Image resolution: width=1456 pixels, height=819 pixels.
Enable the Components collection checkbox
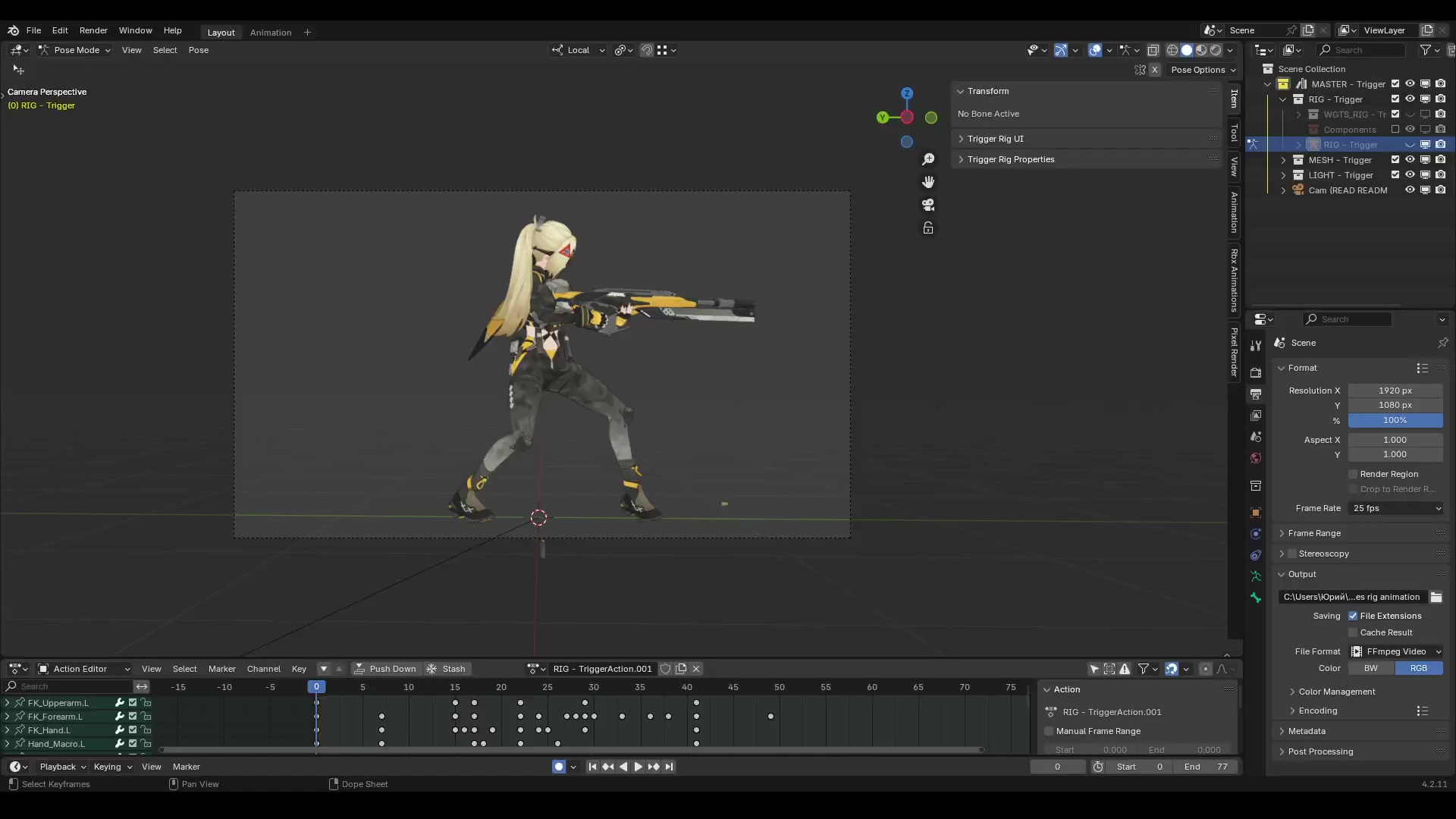(1395, 130)
